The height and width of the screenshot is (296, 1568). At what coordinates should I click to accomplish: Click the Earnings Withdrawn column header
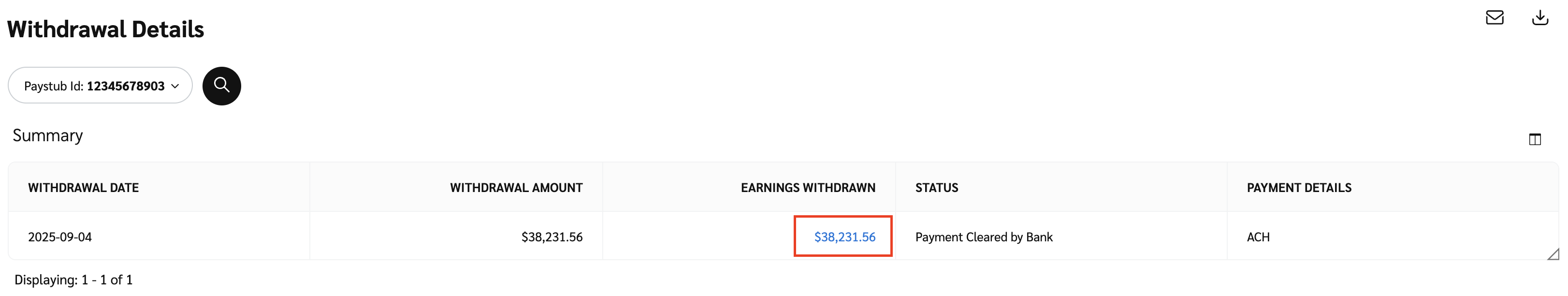807,188
